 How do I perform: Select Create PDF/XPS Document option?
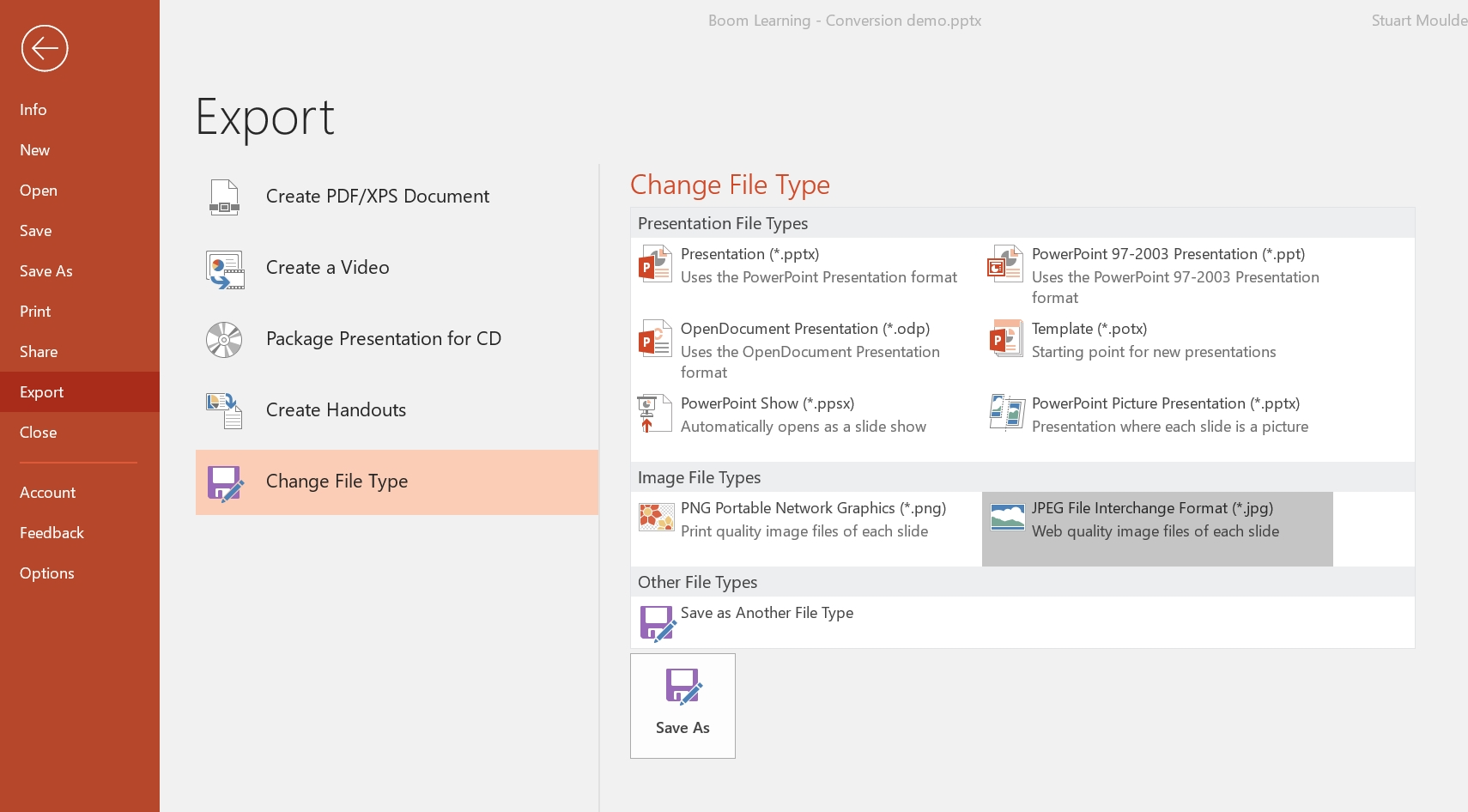click(x=397, y=197)
